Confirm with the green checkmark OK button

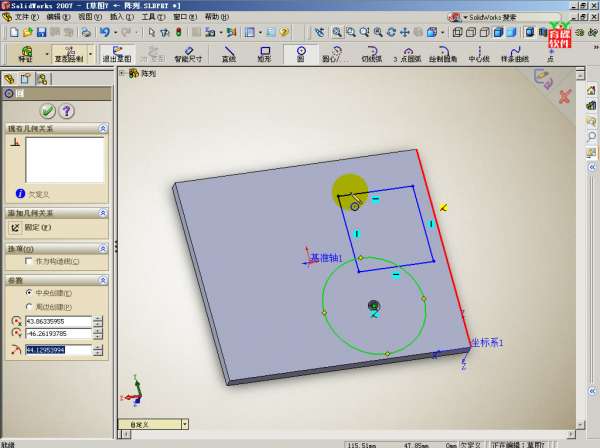pyautogui.click(x=47, y=111)
